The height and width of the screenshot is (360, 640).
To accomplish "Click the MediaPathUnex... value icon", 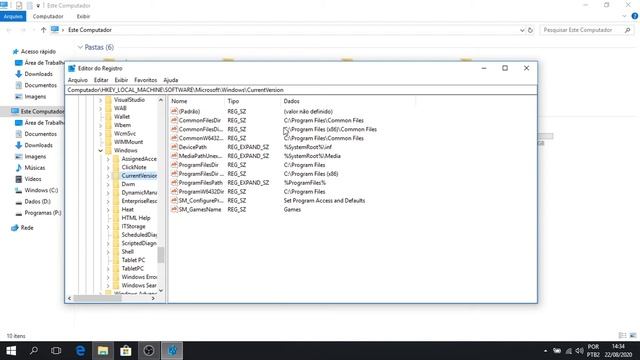I will coord(174,156).
